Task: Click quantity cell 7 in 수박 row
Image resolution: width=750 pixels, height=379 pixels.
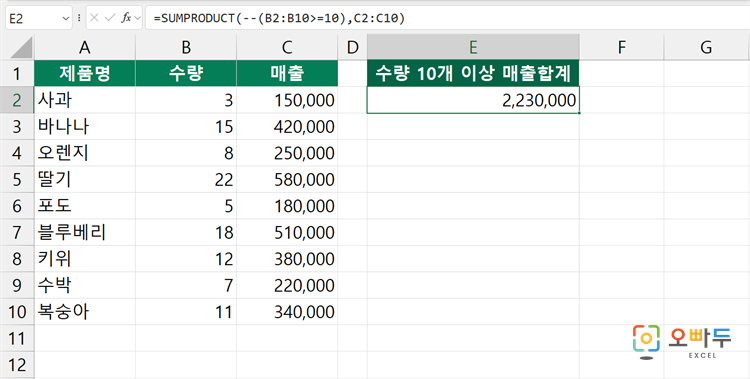Action: 186,286
